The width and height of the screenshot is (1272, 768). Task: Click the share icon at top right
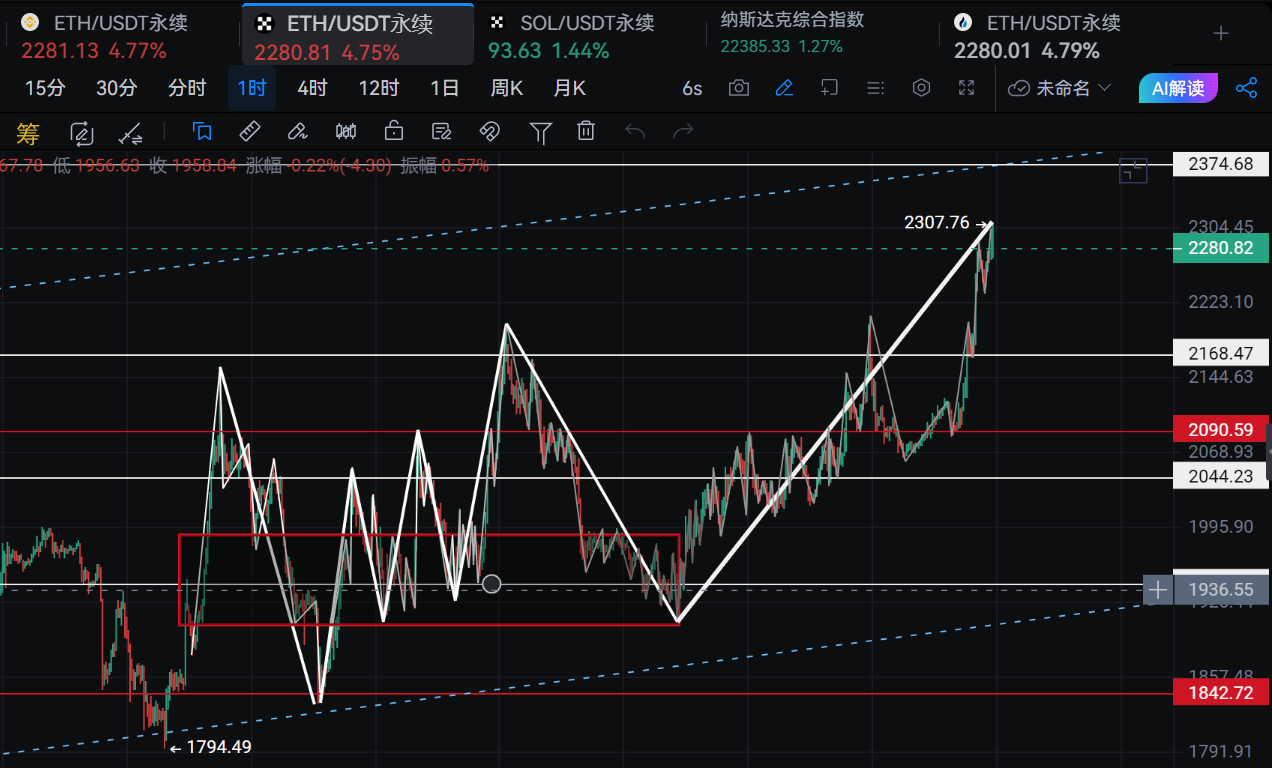click(x=1246, y=88)
